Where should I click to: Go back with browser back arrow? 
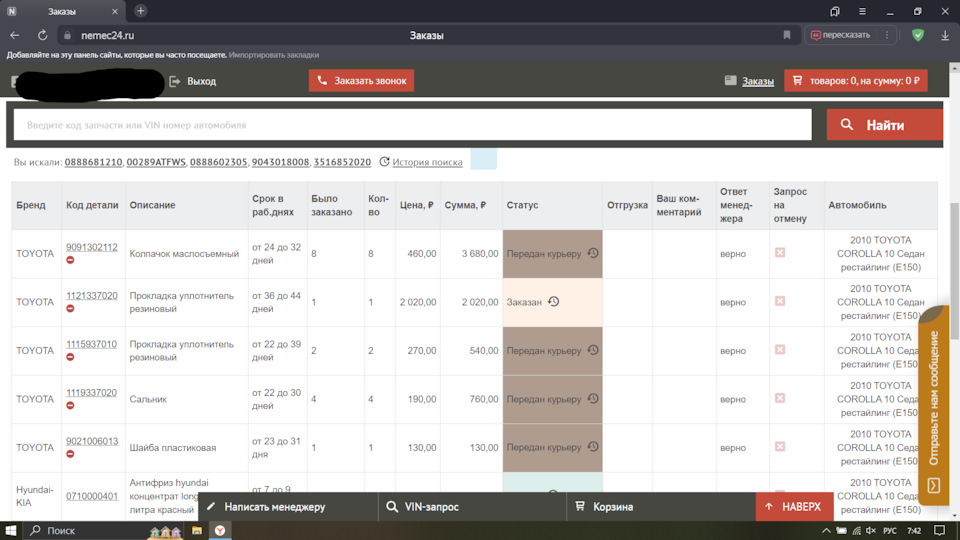(15, 36)
